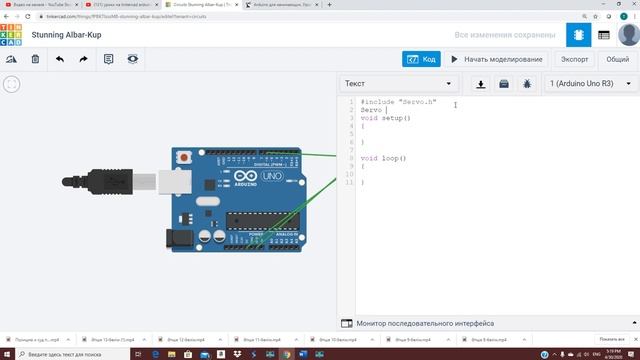Click the rotate component tool
The width and height of the screenshot is (640, 360).
click(11, 59)
